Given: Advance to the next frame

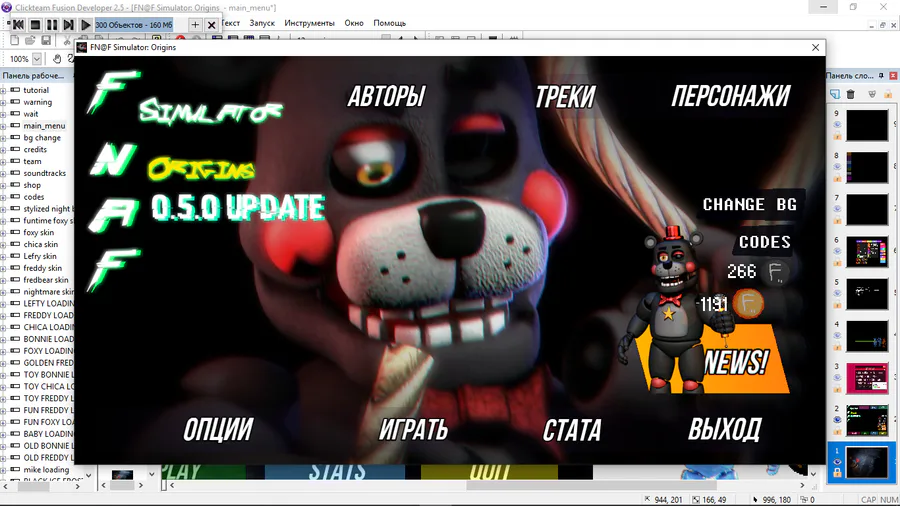Looking at the screenshot, I should point(68,25).
